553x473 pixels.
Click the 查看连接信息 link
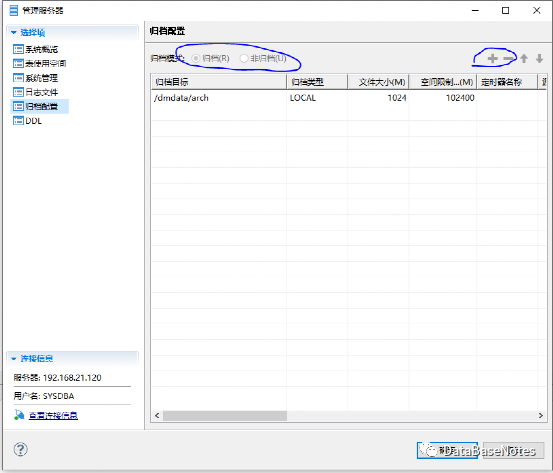pyautogui.click(x=53, y=416)
